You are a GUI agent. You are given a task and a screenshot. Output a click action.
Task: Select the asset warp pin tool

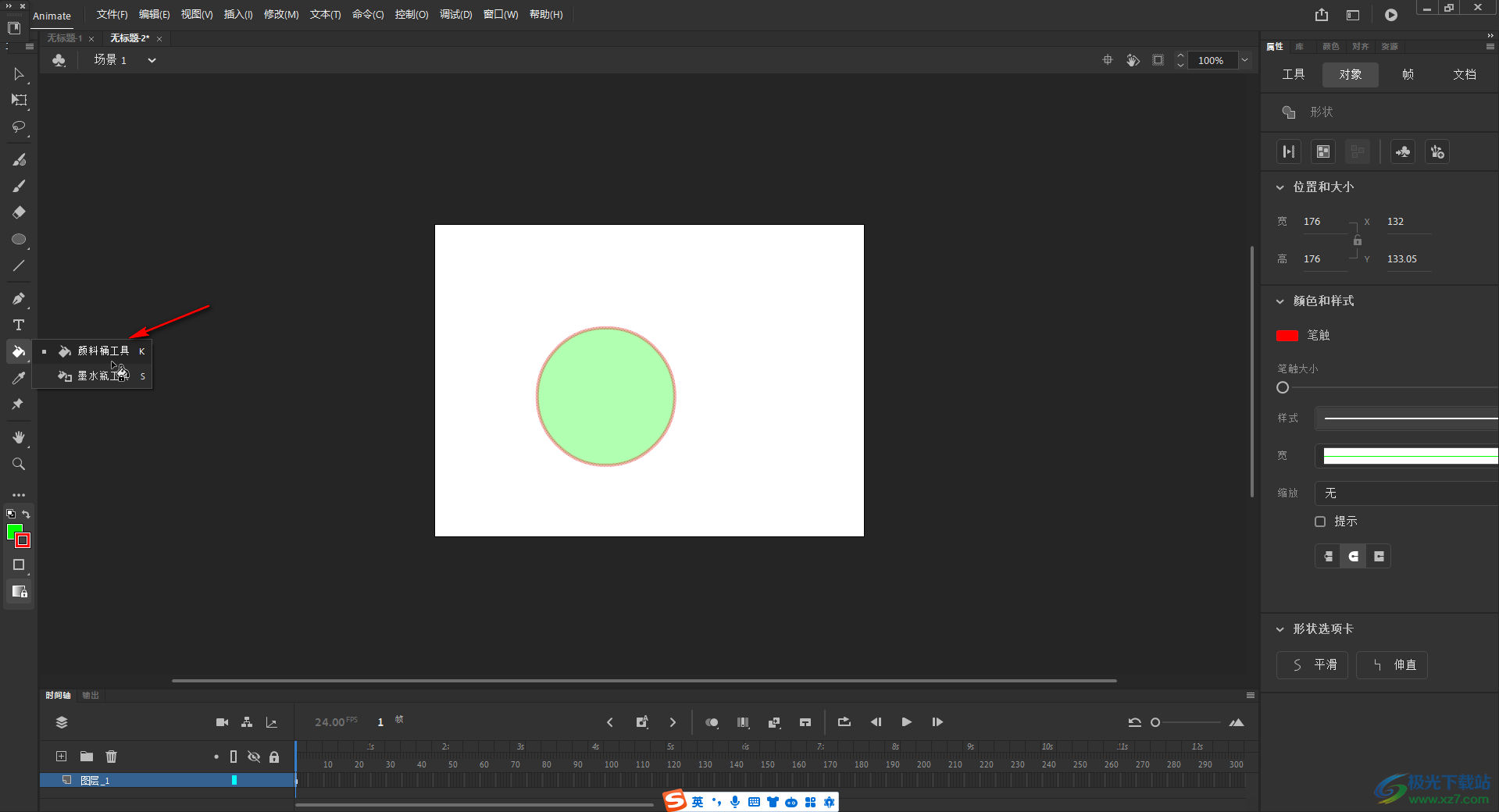click(19, 404)
